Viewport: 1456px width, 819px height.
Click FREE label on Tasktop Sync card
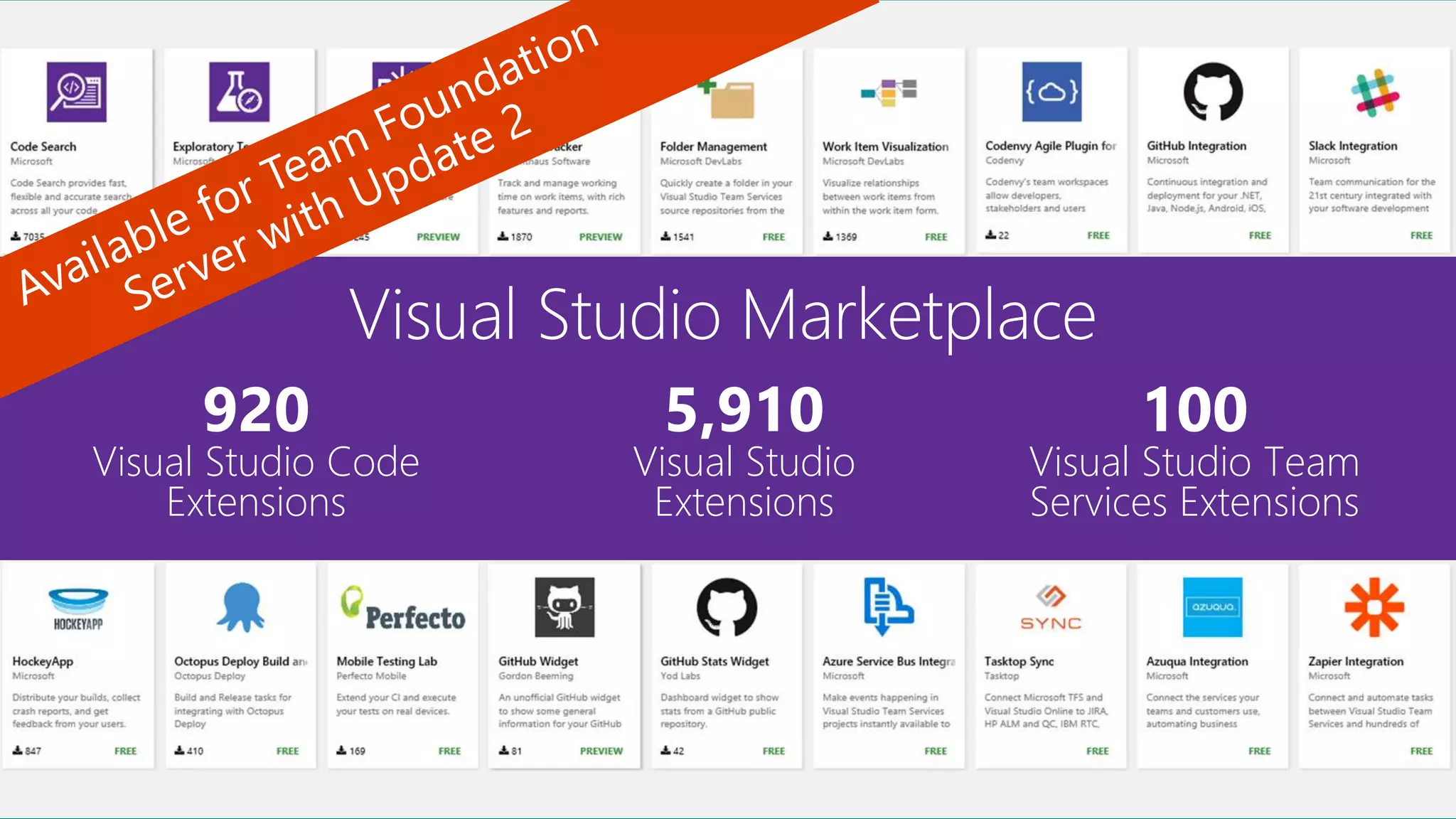(1098, 751)
